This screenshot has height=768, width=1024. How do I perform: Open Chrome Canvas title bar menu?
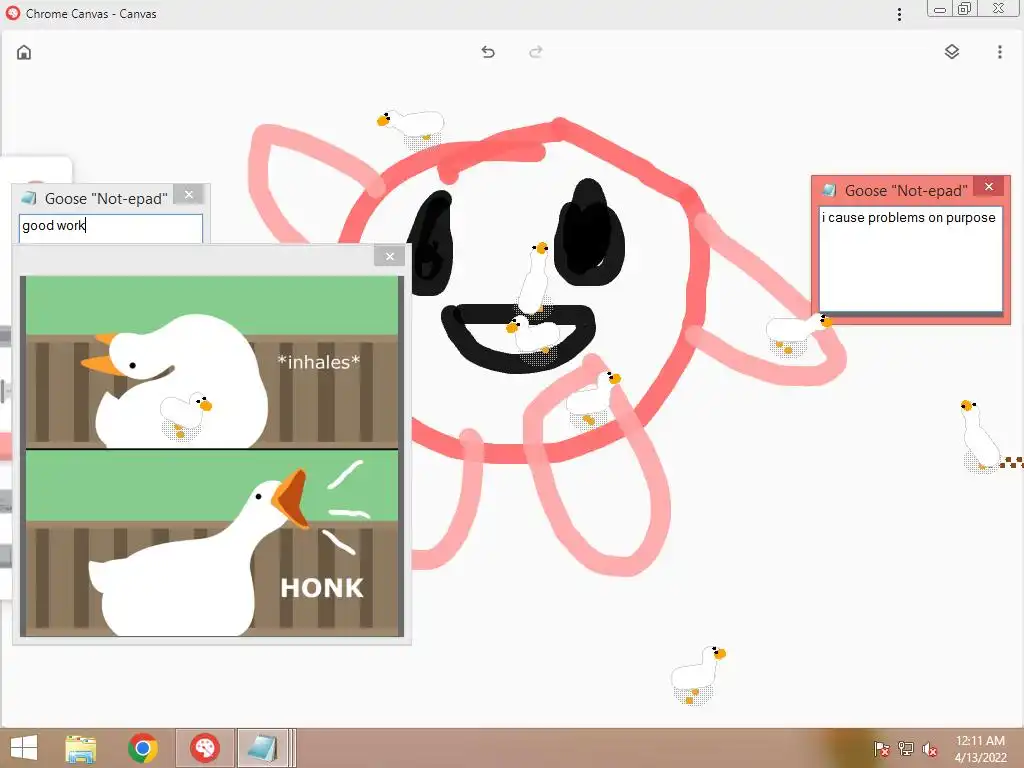click(899, 14)
